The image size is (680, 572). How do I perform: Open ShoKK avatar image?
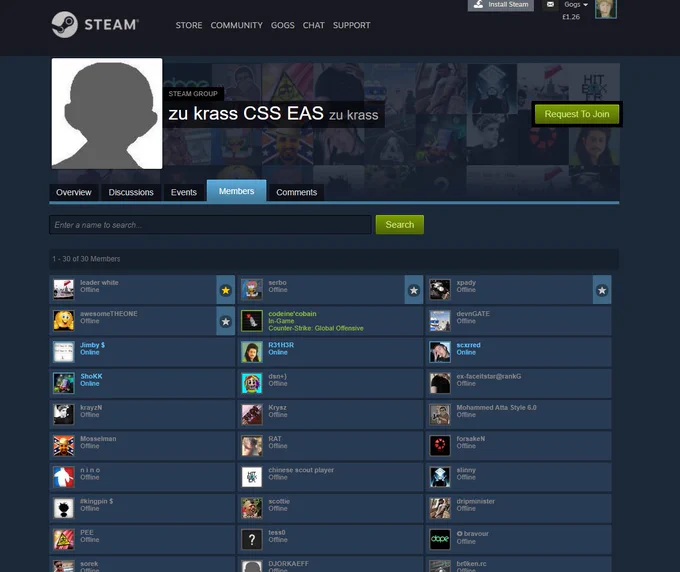click(64, 383)
